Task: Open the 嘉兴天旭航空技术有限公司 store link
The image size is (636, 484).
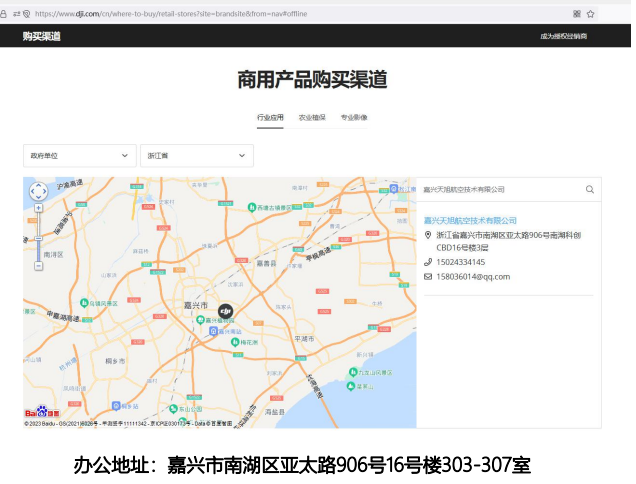Action: (x=470, y=220)
